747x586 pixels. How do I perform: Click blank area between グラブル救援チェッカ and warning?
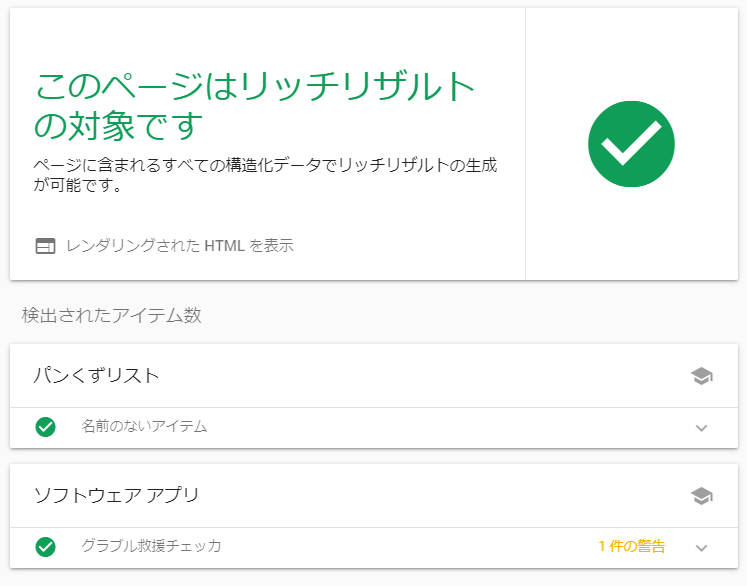410,546
